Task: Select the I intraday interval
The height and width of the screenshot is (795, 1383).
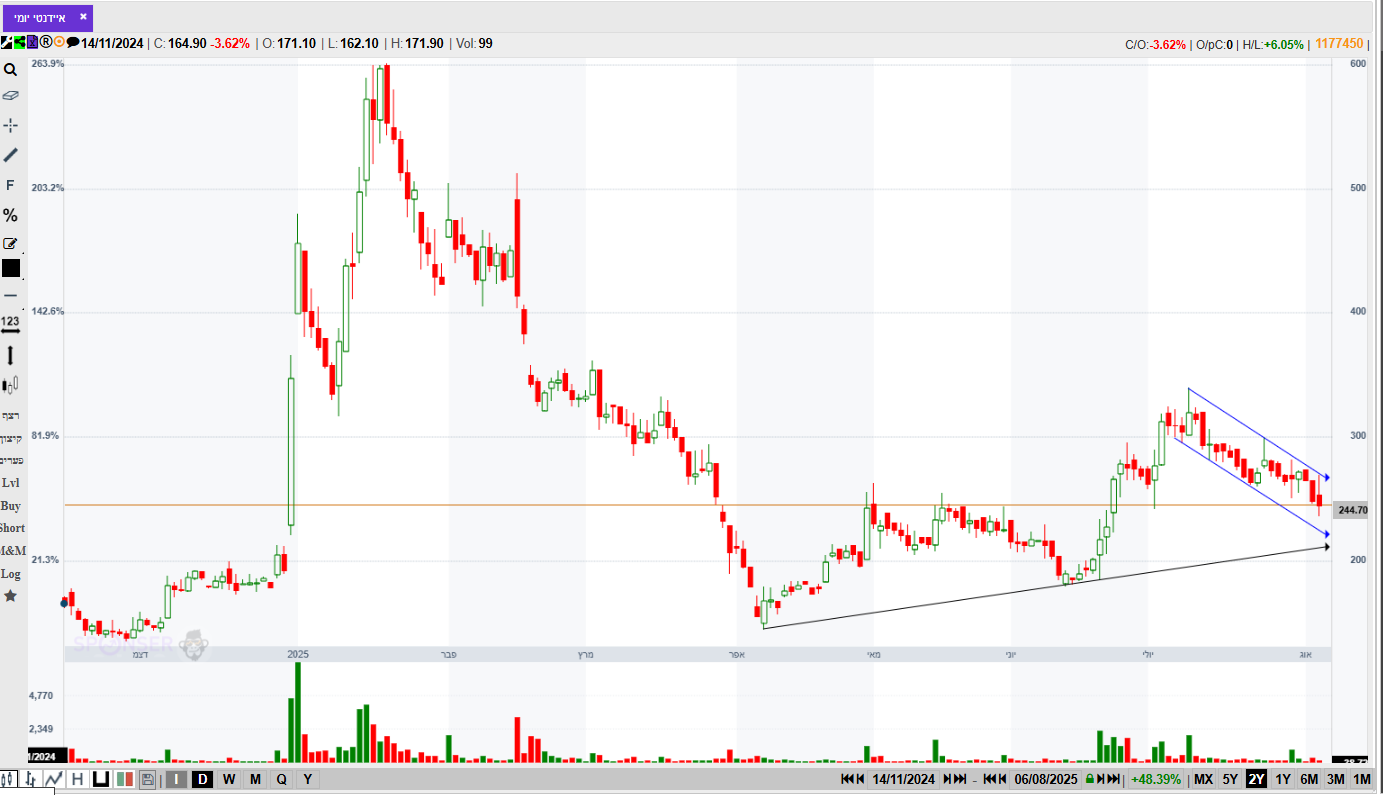Action: tap(176, 779)
